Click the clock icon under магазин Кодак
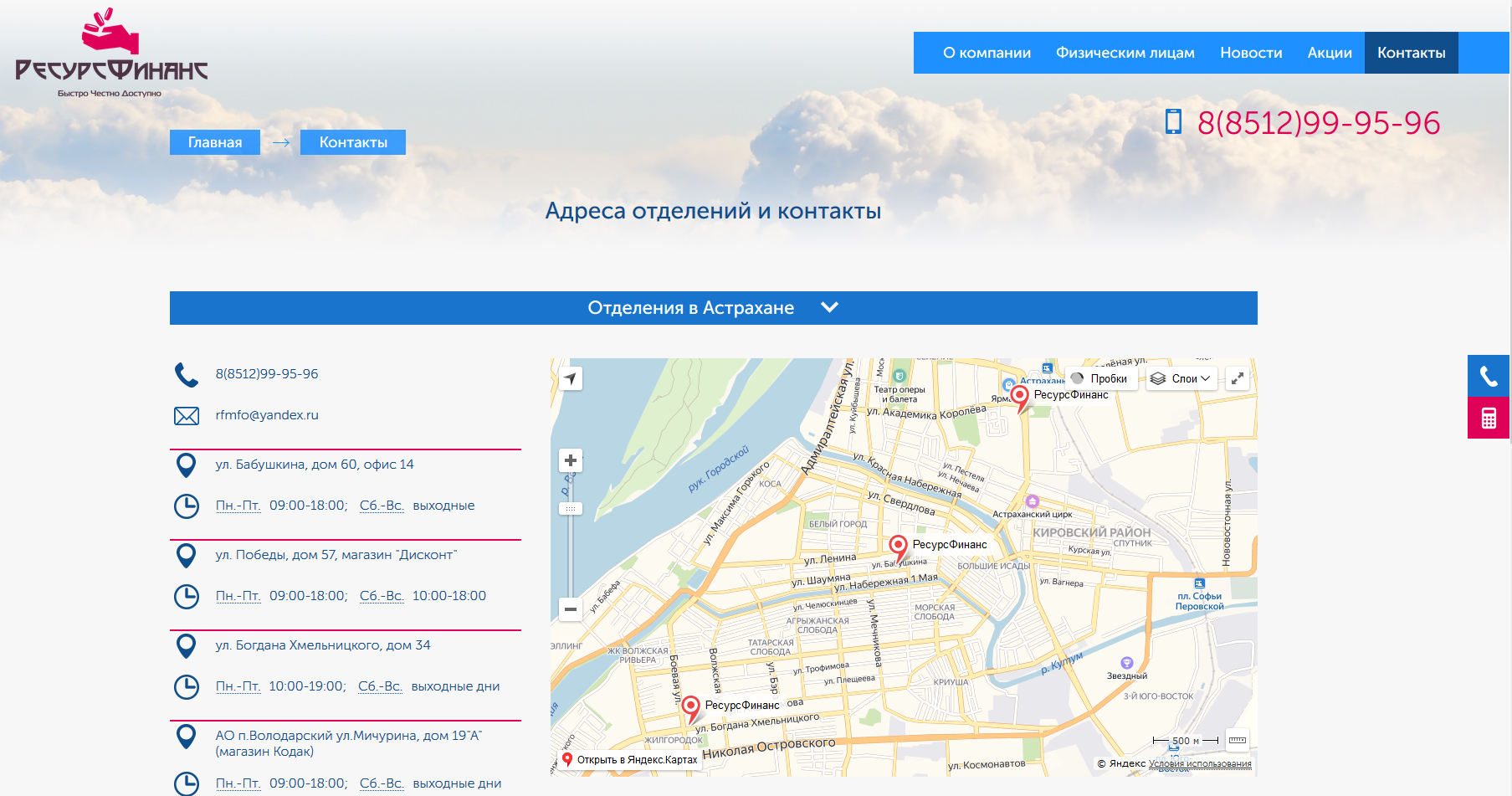The width and height of the screenshot is (1512, 796). click(x=187, y=784)
